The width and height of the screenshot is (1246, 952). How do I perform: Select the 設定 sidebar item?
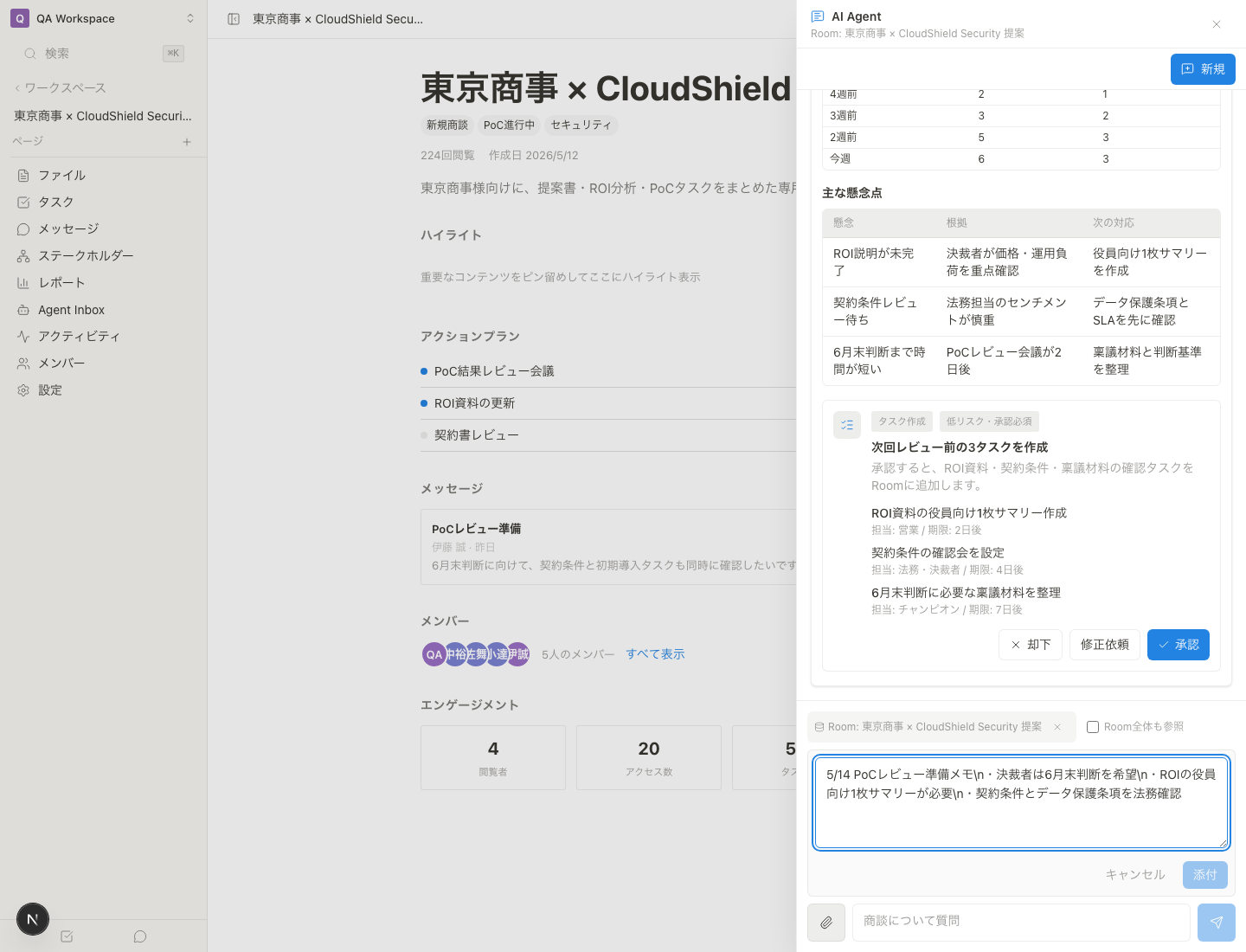click(x=104, y=390)
